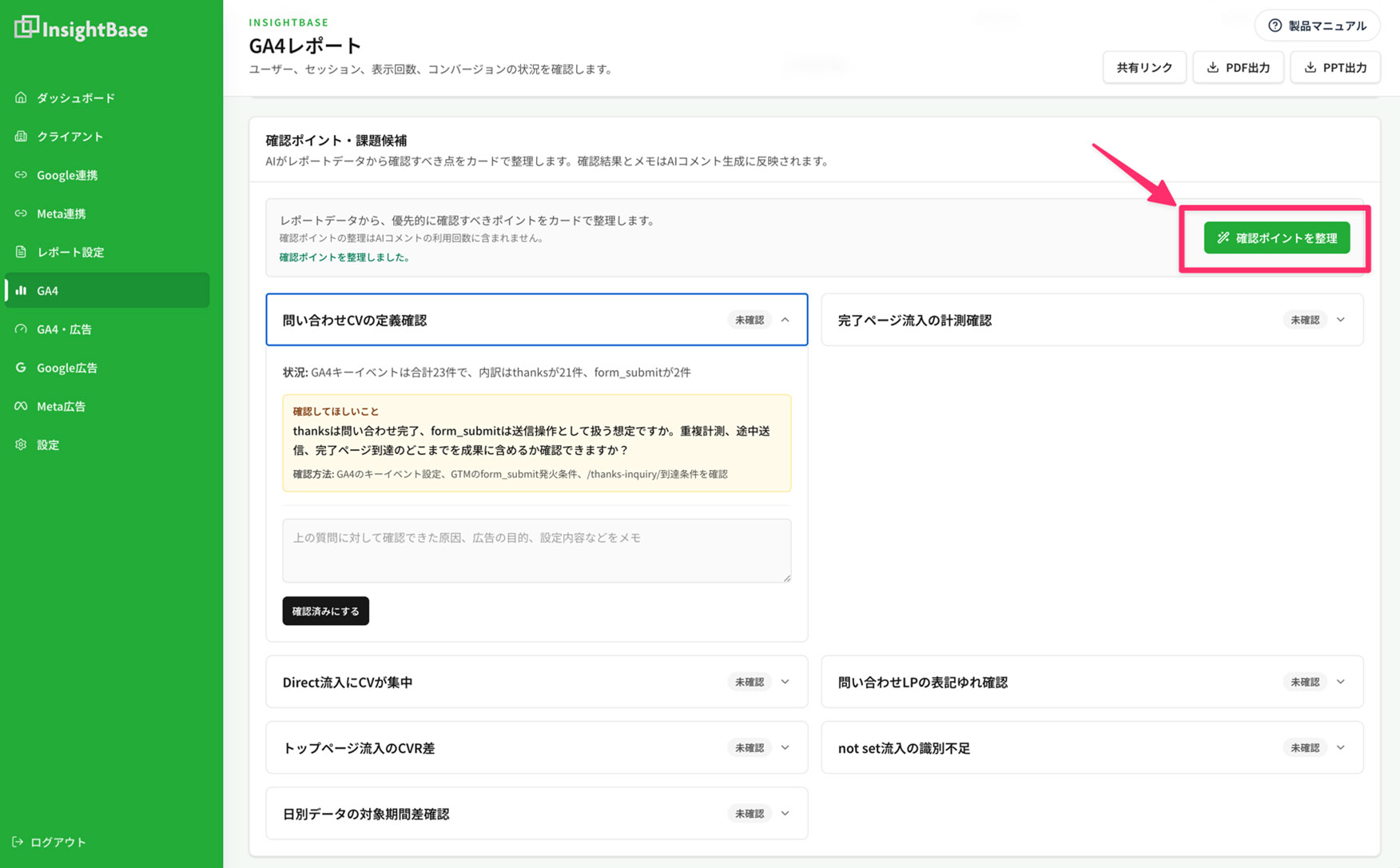Click the magic wand icon on 確認ポイントを整理
The width and height of the screenshot is (1400, 868).
pos(1223,237)
